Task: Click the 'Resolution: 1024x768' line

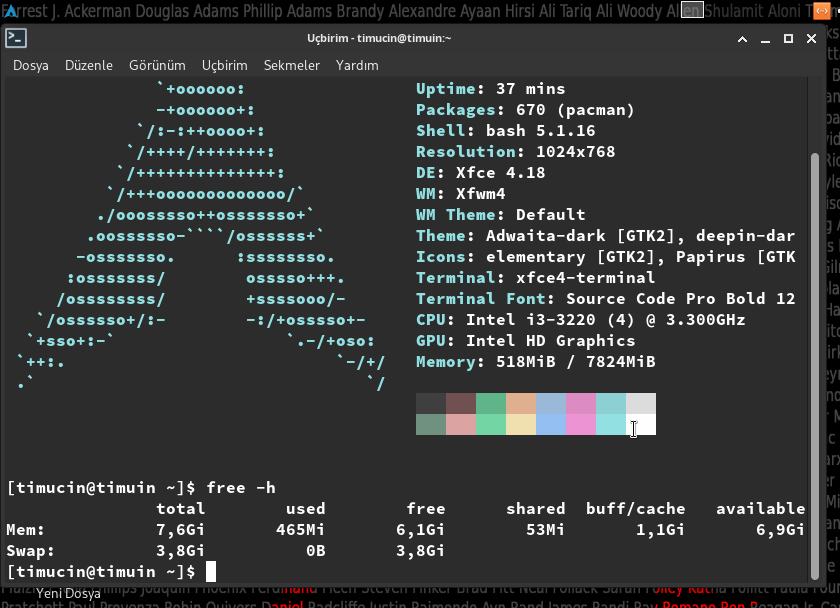Action: [515, 152]
